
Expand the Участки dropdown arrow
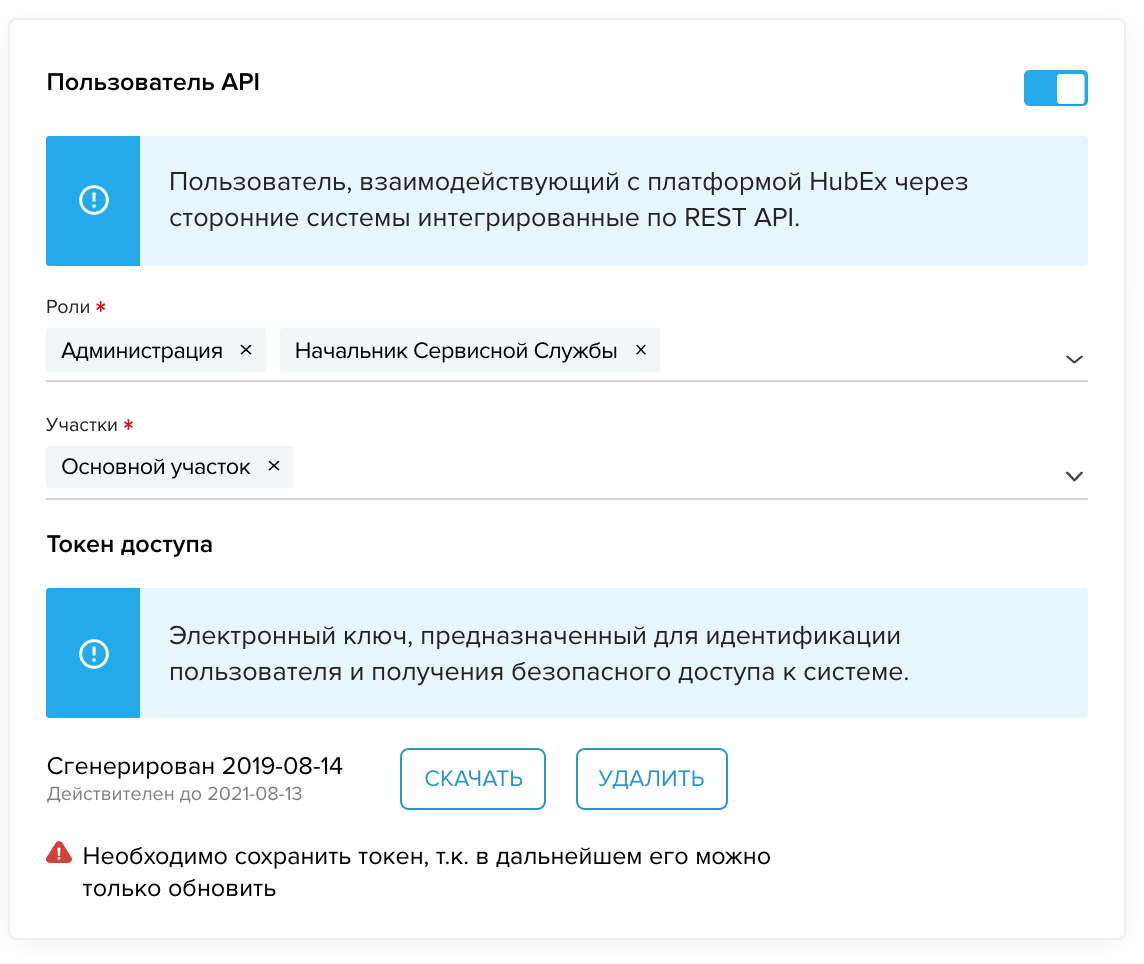[1073, 477]
